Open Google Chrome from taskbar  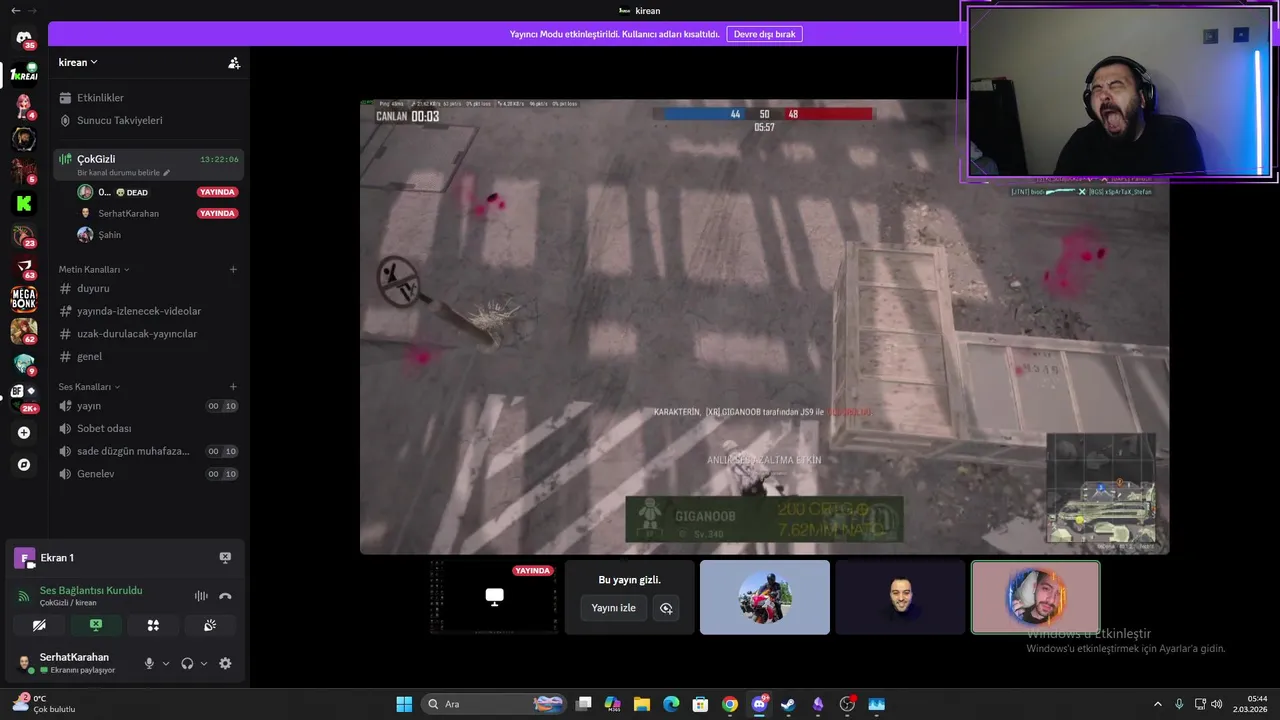pos(730,704)
